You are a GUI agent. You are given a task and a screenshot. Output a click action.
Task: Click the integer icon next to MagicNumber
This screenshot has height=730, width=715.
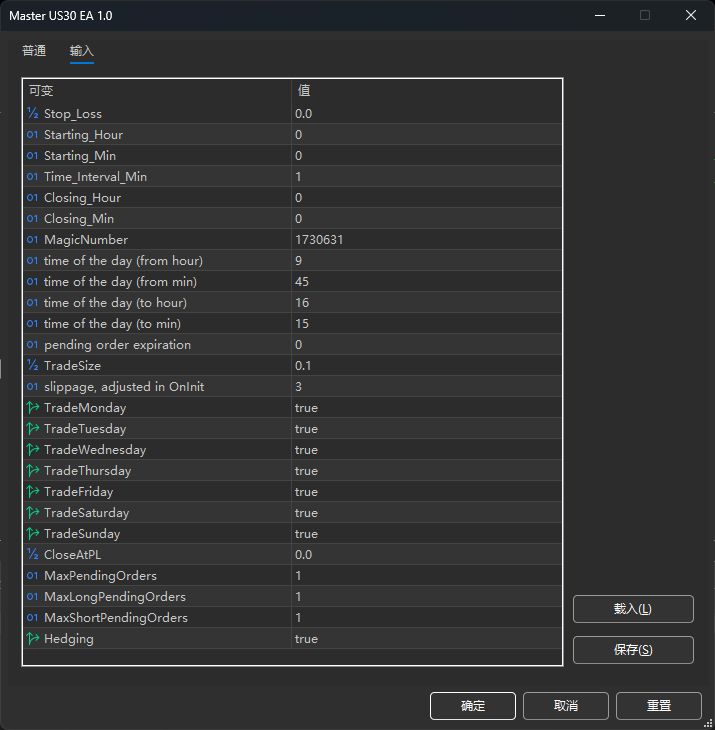(x=33, y=240)
